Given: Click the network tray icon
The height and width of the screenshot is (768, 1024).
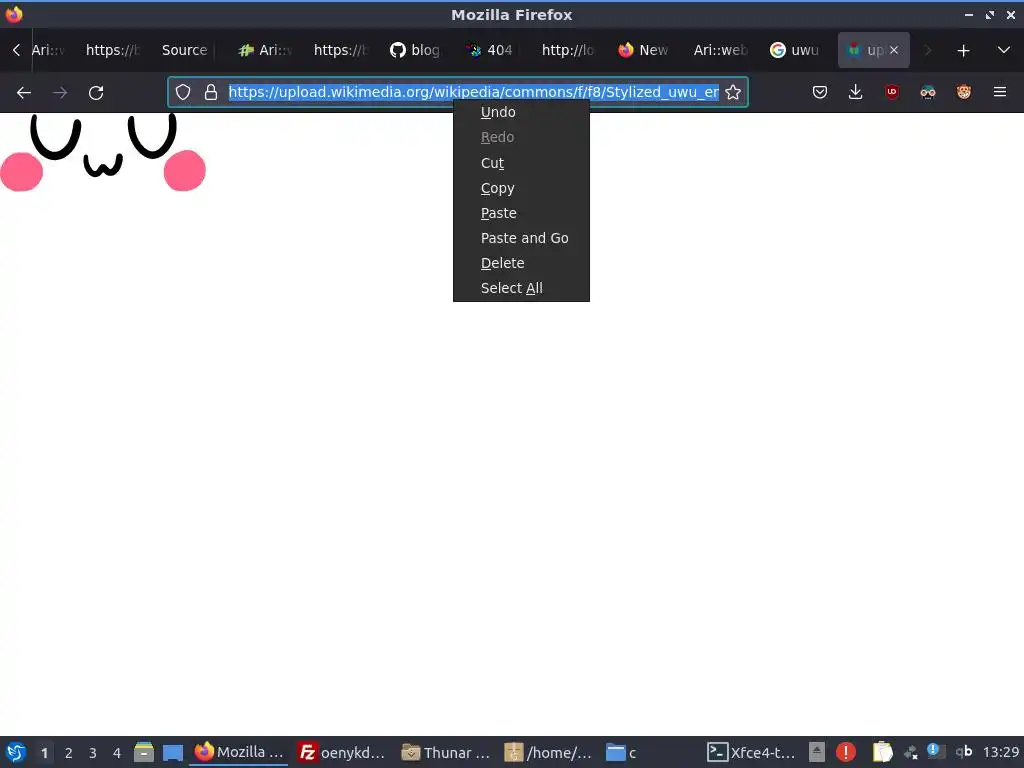Looking at the screenshot, I should click(910, 753).
